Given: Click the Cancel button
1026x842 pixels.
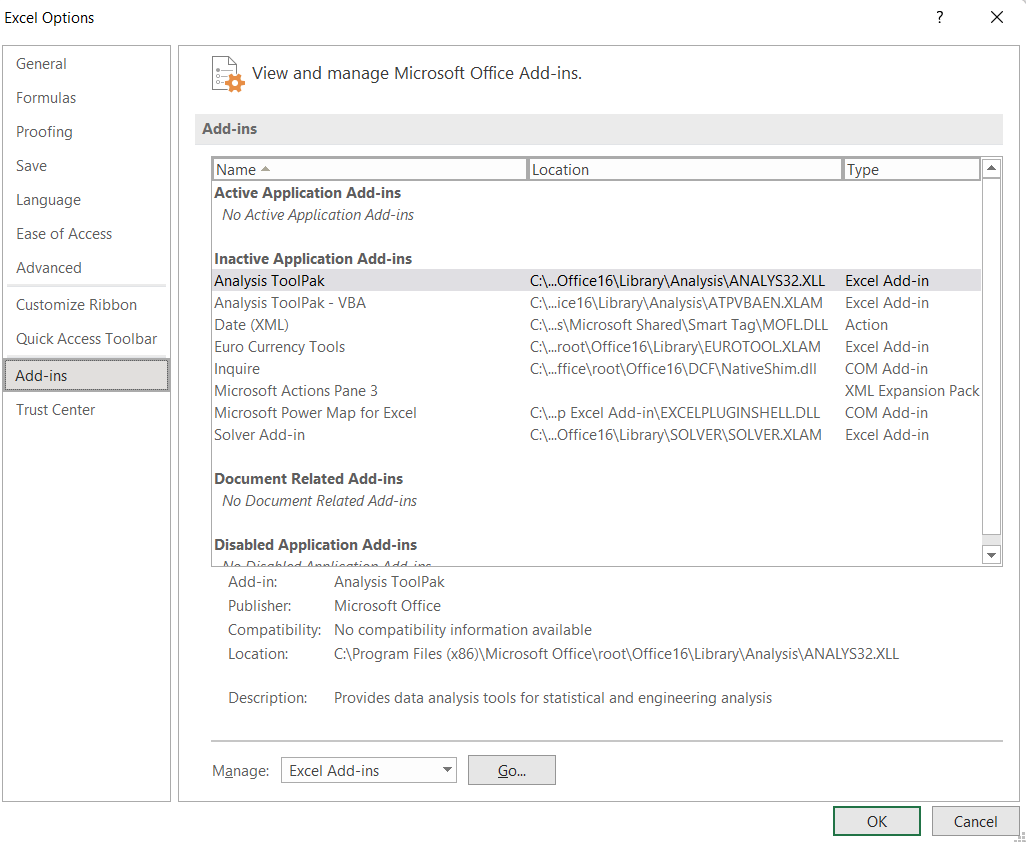Looking at the screenshot, I should [x=975, y=820].
